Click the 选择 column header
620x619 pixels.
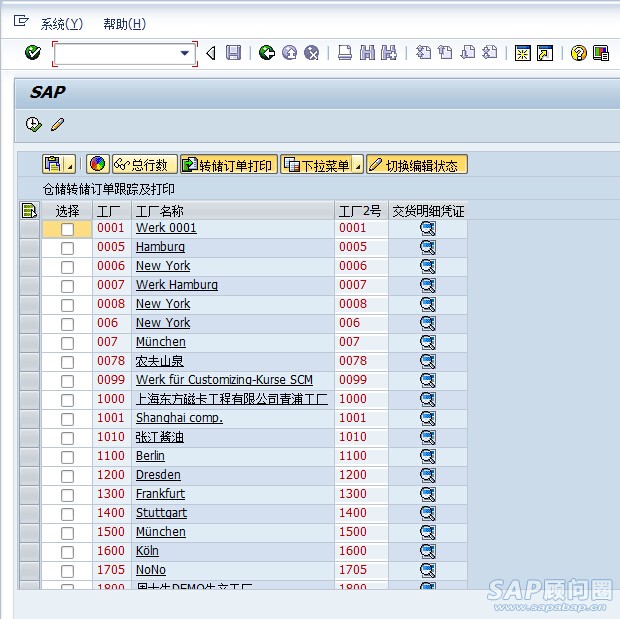pyautogui.click(x=67, y=210)
